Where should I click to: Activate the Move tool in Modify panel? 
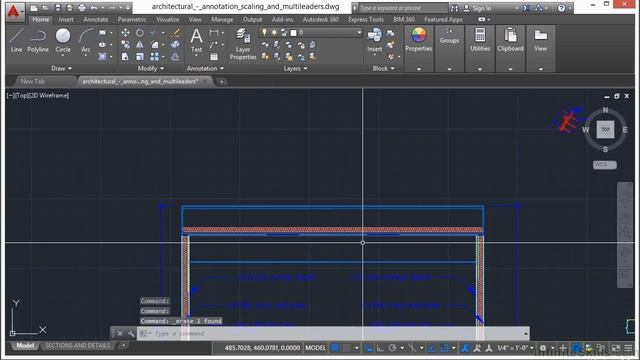pos(125,33)
